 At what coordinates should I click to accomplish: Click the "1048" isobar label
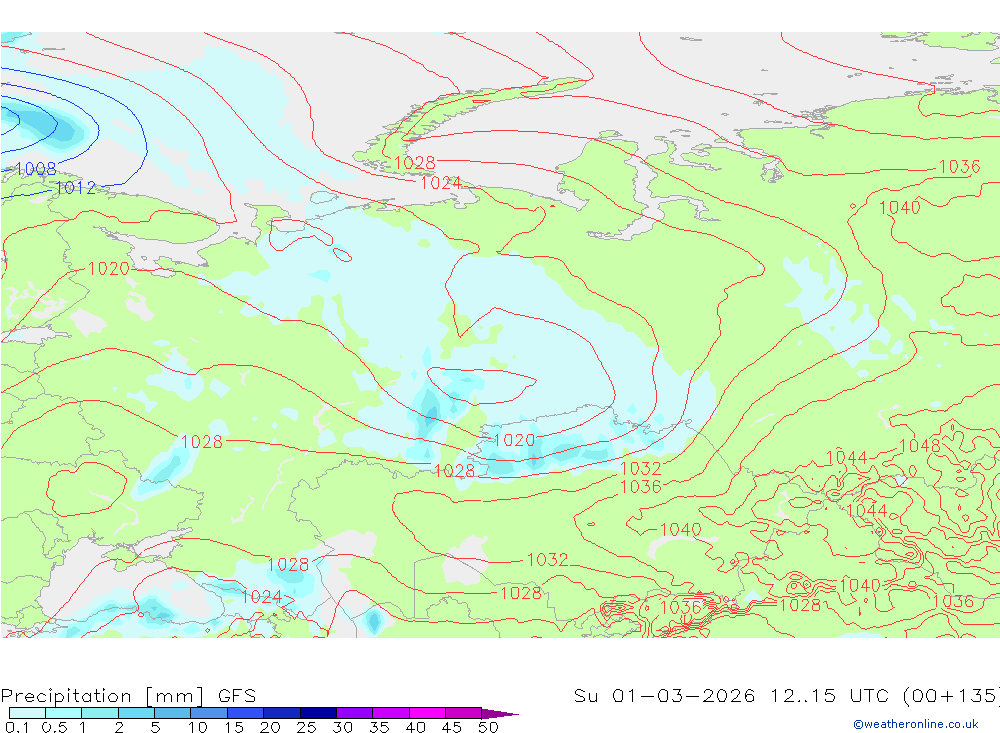click(x=920, y=445)
